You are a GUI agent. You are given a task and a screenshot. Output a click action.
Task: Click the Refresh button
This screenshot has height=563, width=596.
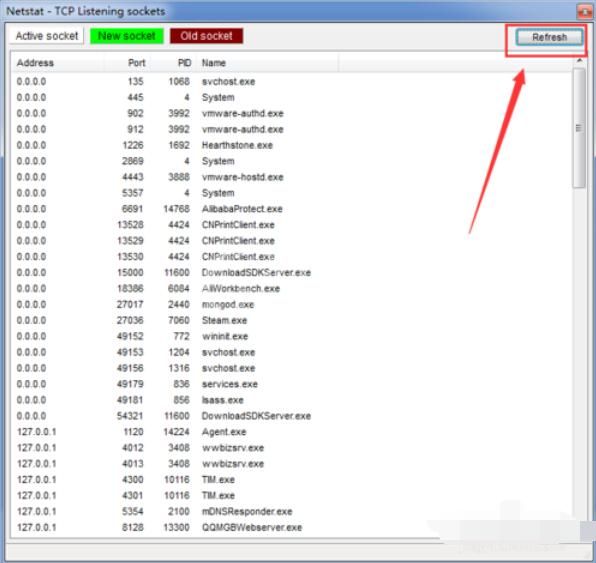click(x=549, y=37)
